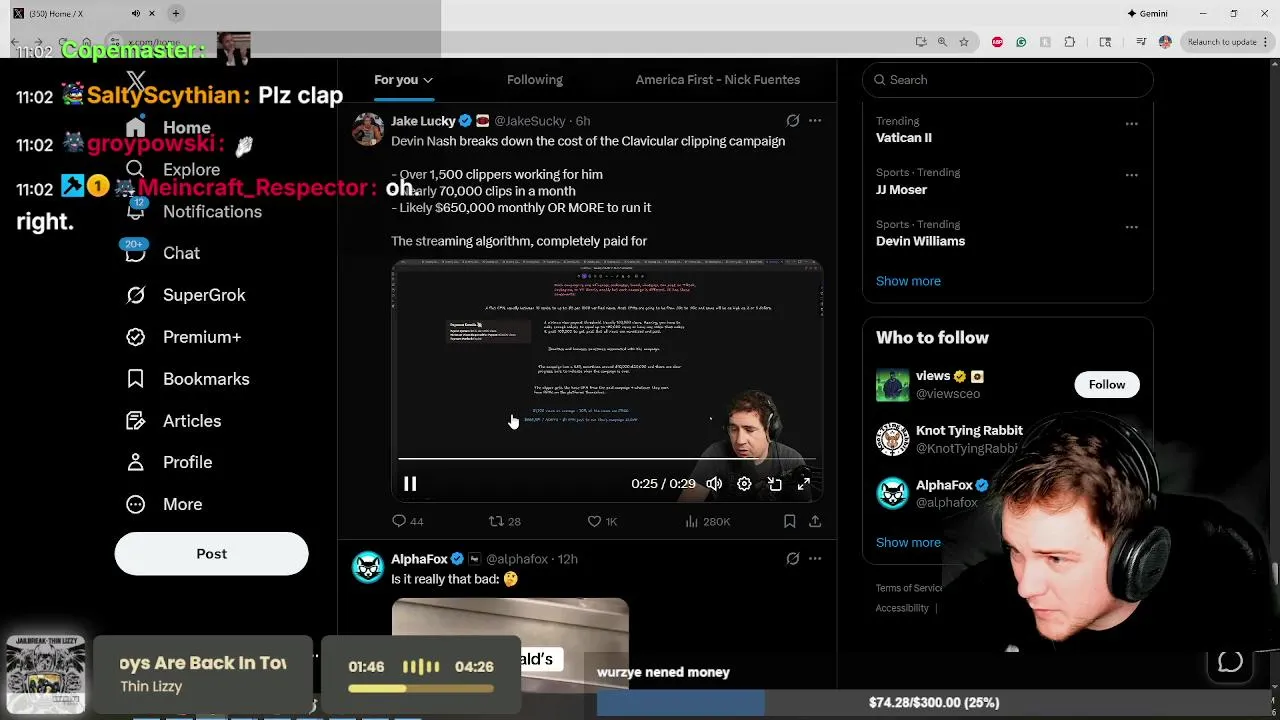The height and width of the screenshot is (720, 1280).
Task: Open Gemini in Chrome title bar
Action: click(1147, 14)
